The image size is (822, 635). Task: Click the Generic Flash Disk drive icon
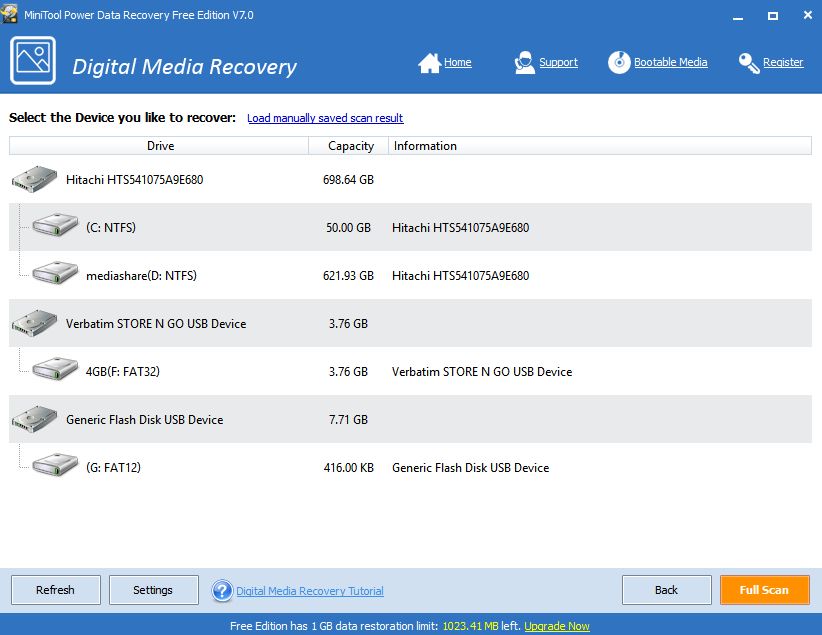(x=35, y=420)
